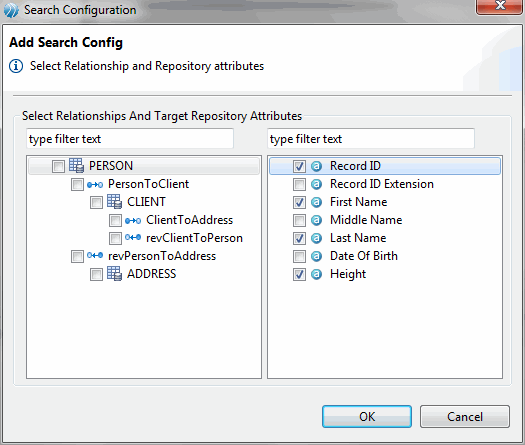Click the ClientToAddress relationship icon
This screenshot has height=445, width=525.
133,221
